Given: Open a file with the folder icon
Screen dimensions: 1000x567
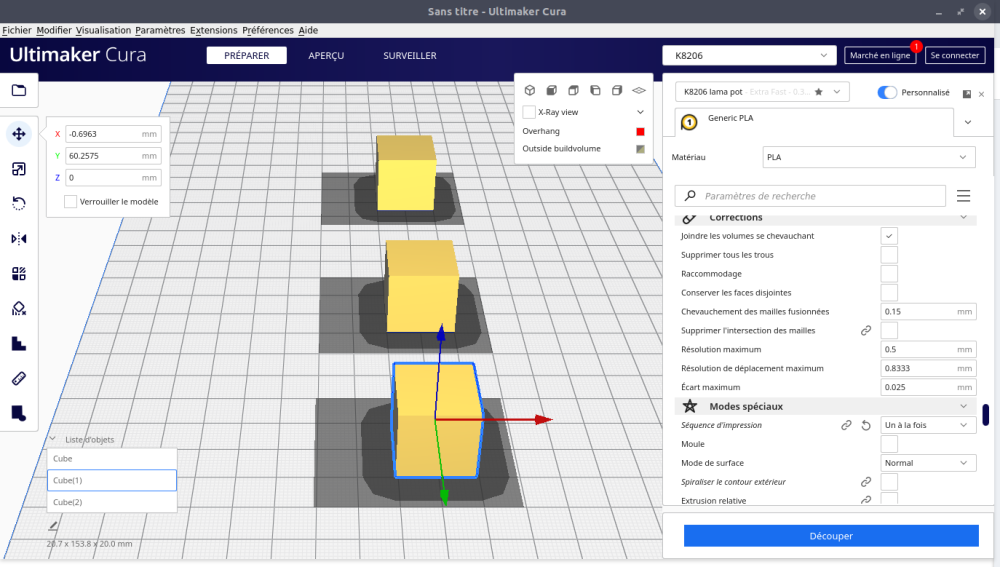Looking at the screenshot, I should coord(18,91).
